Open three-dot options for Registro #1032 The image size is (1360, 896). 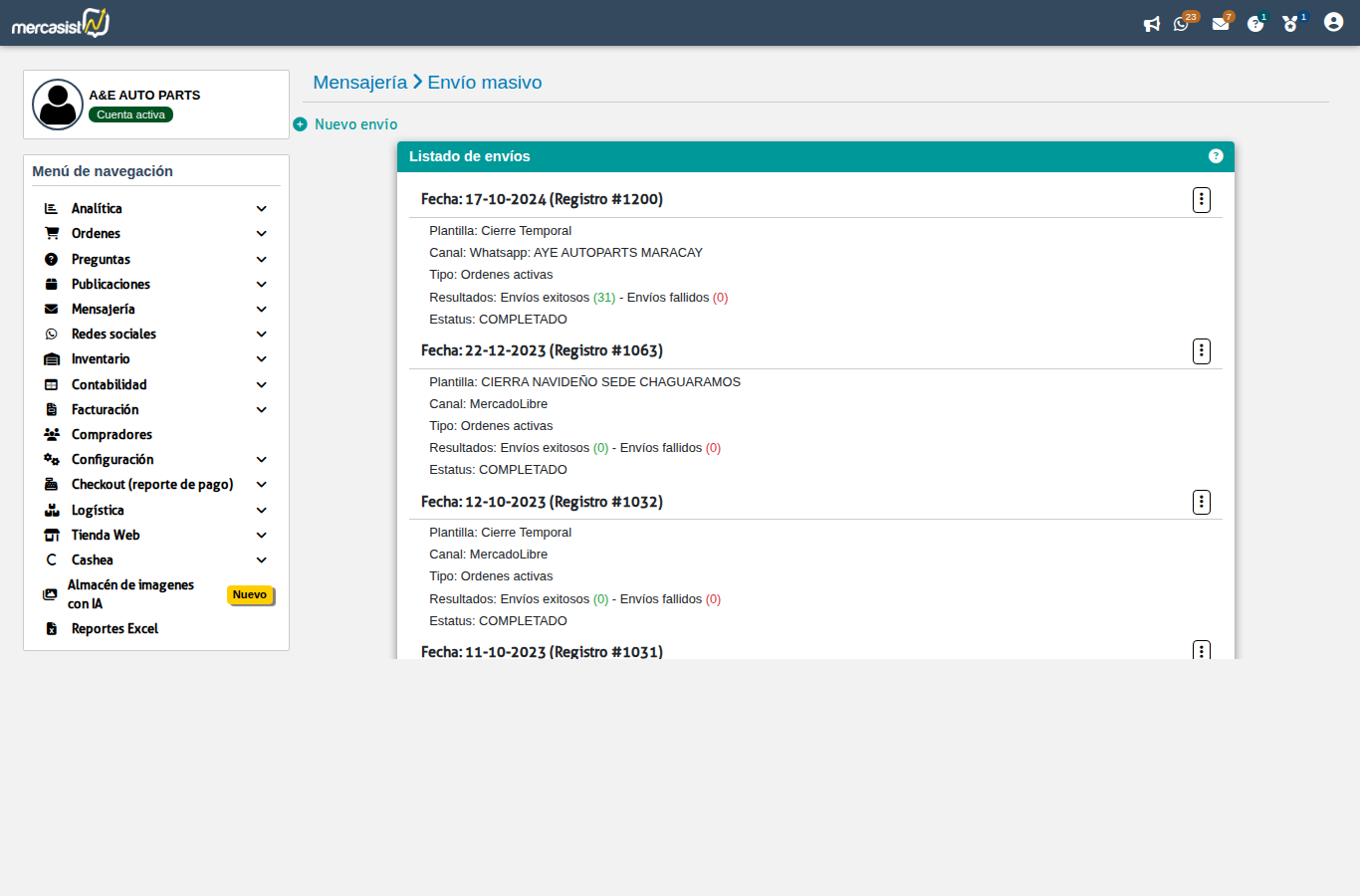click(1202, 502)
